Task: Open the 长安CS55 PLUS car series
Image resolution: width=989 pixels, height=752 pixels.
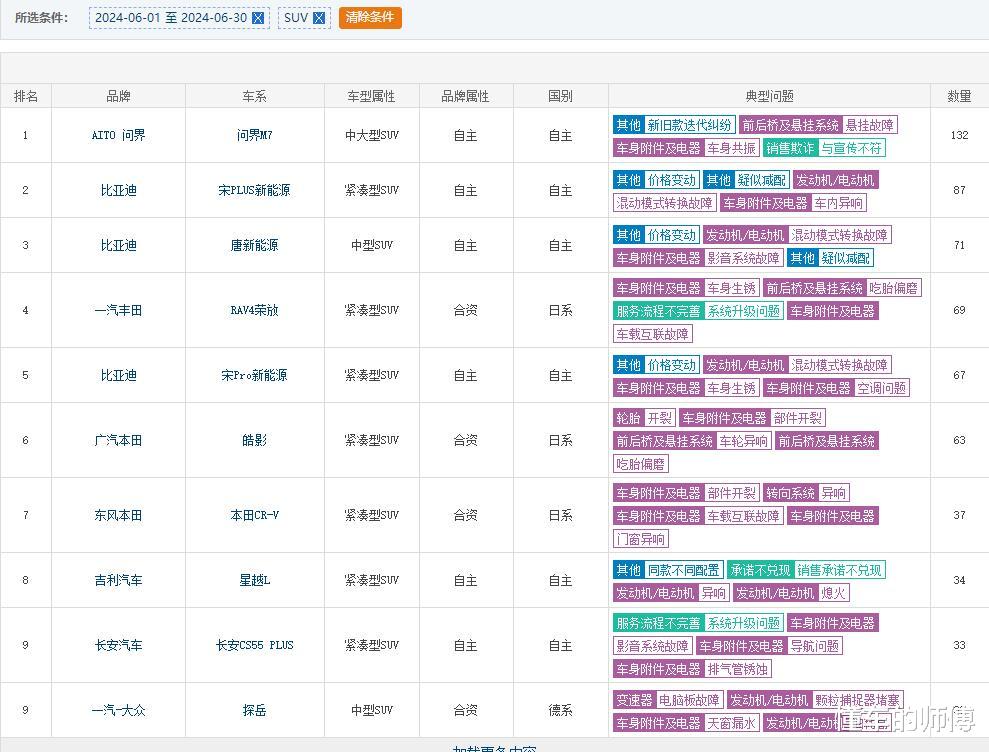Action: pos(255,645)
